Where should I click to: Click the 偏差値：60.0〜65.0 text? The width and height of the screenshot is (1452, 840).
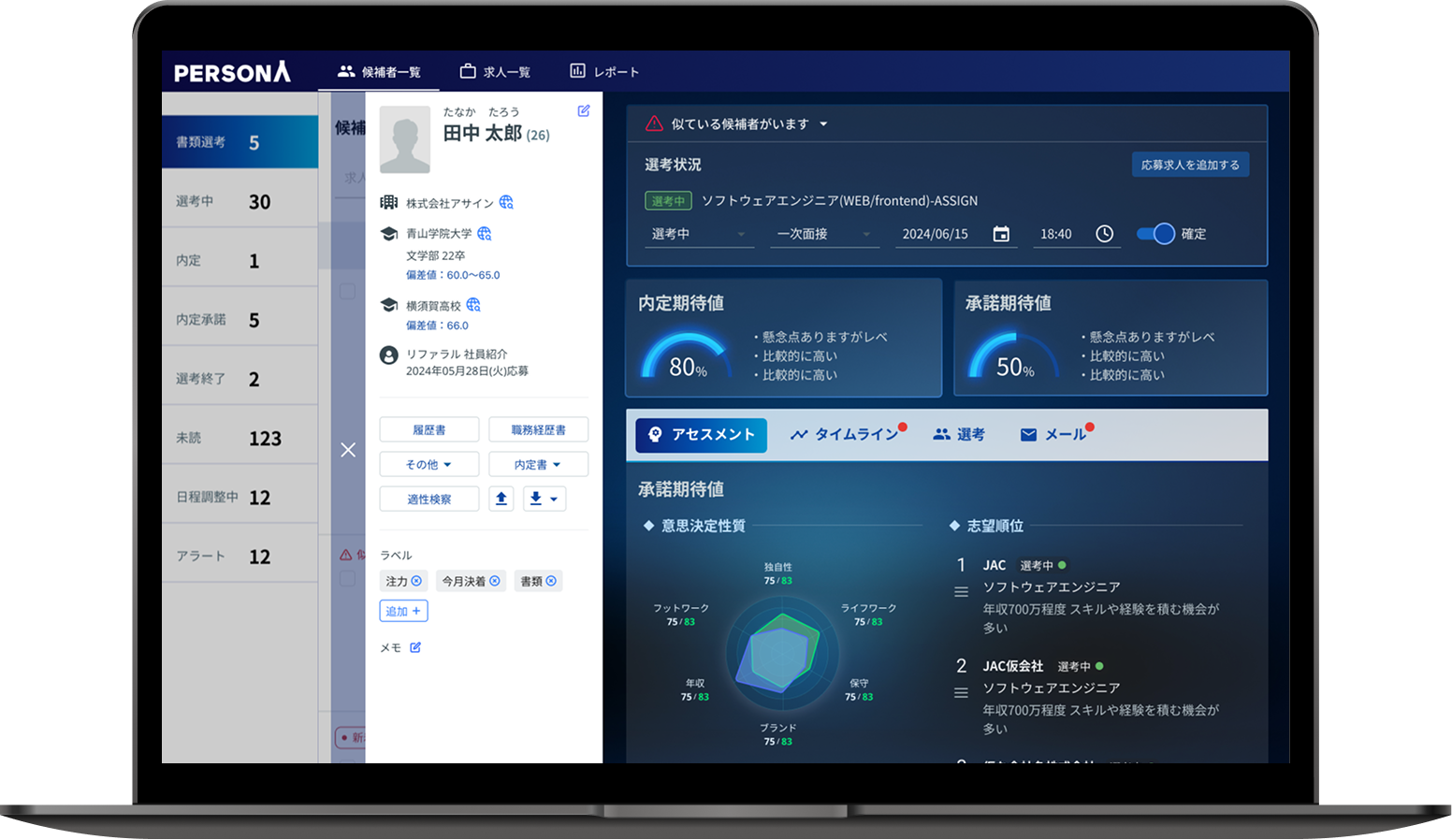(x=453, y=275)
